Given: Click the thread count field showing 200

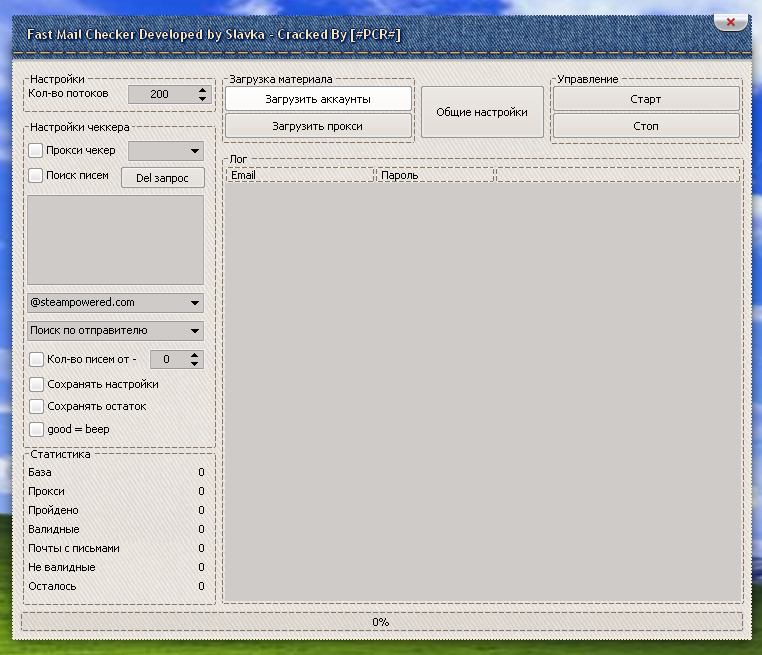Looking at the screenshot, I should point(162,94).
